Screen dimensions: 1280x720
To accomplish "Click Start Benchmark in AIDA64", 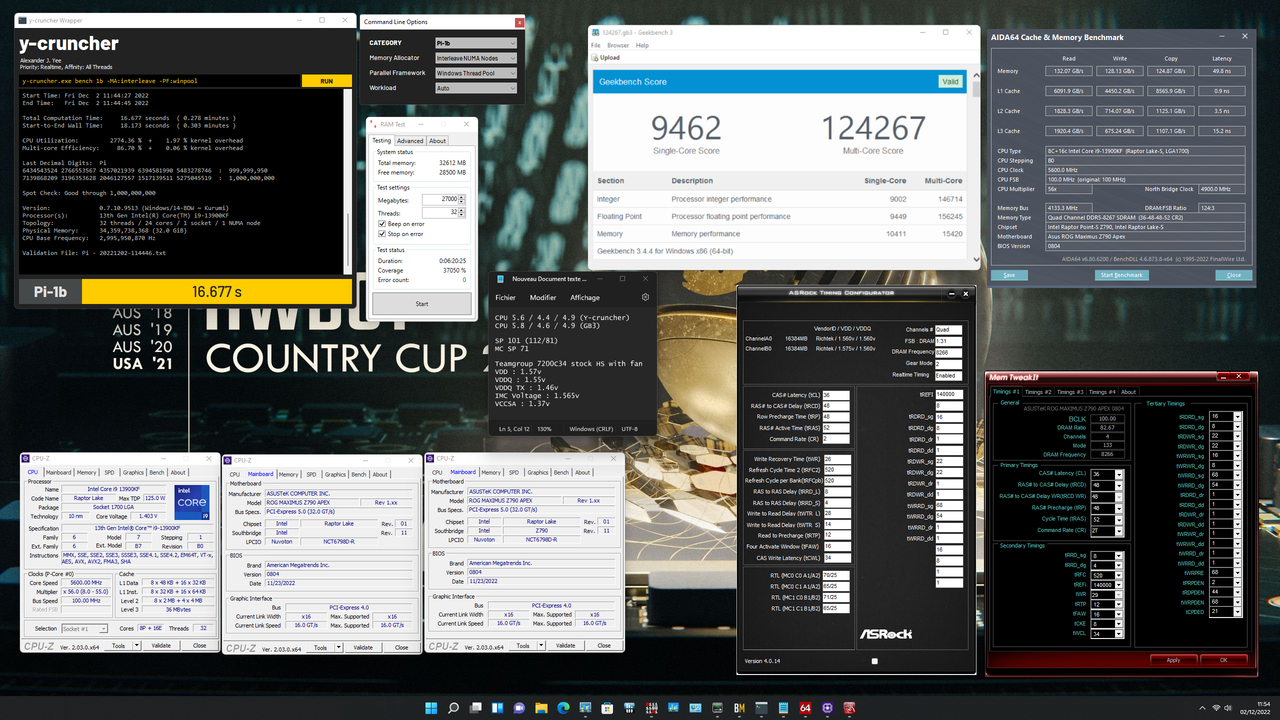I will [x=1122, y=274].
